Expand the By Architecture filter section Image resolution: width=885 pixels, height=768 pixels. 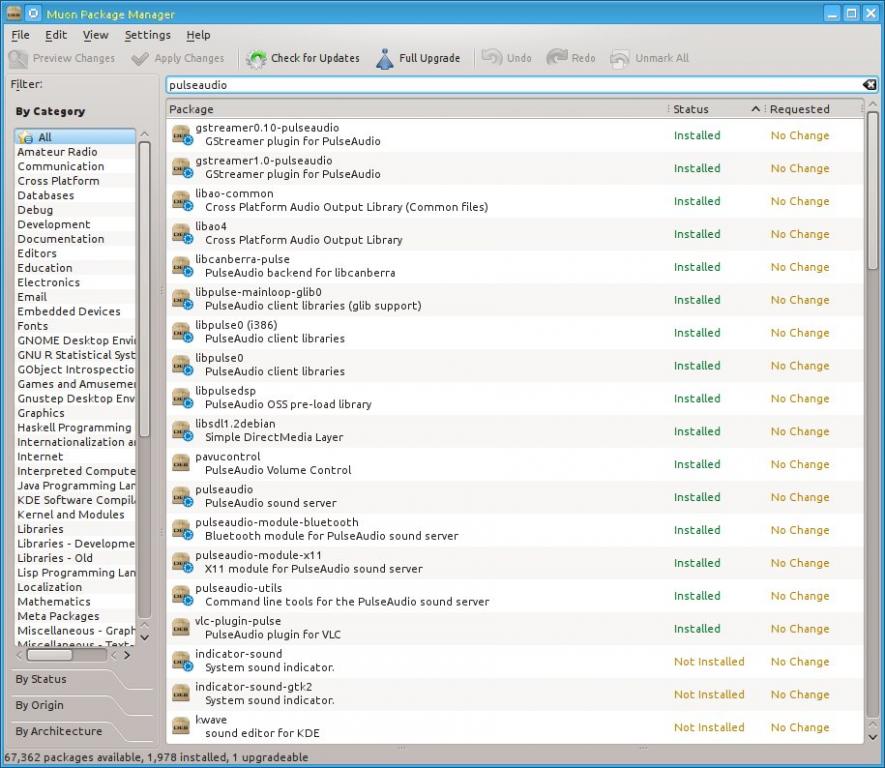59,731
